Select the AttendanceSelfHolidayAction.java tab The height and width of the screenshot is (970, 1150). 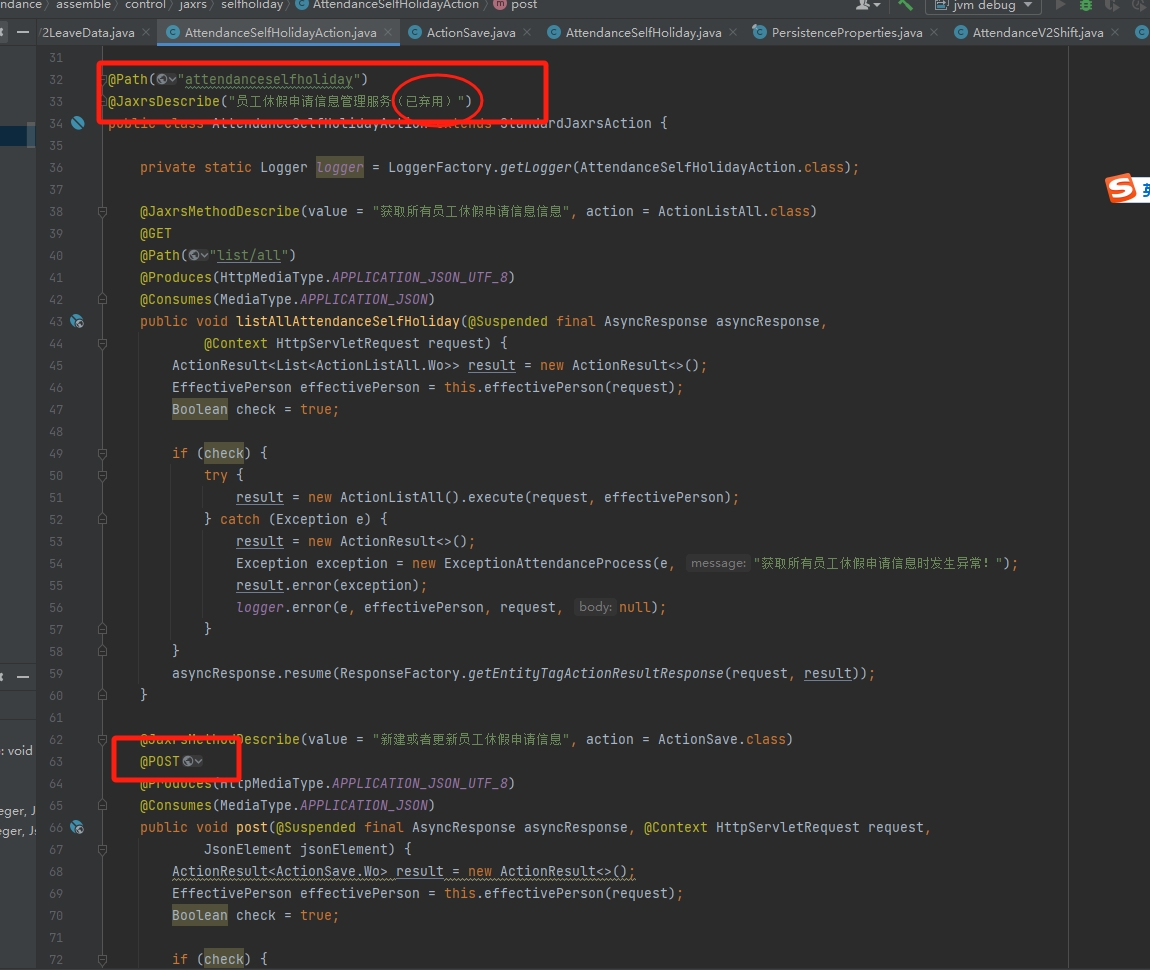280,32
